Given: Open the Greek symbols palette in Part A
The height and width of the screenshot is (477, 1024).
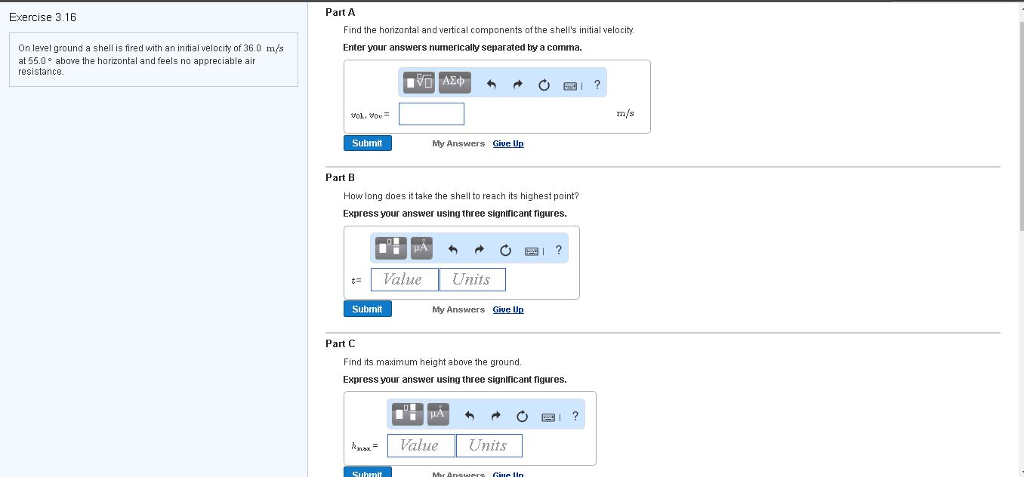Looking at the screenshot, I should click(x=453, y=83).
